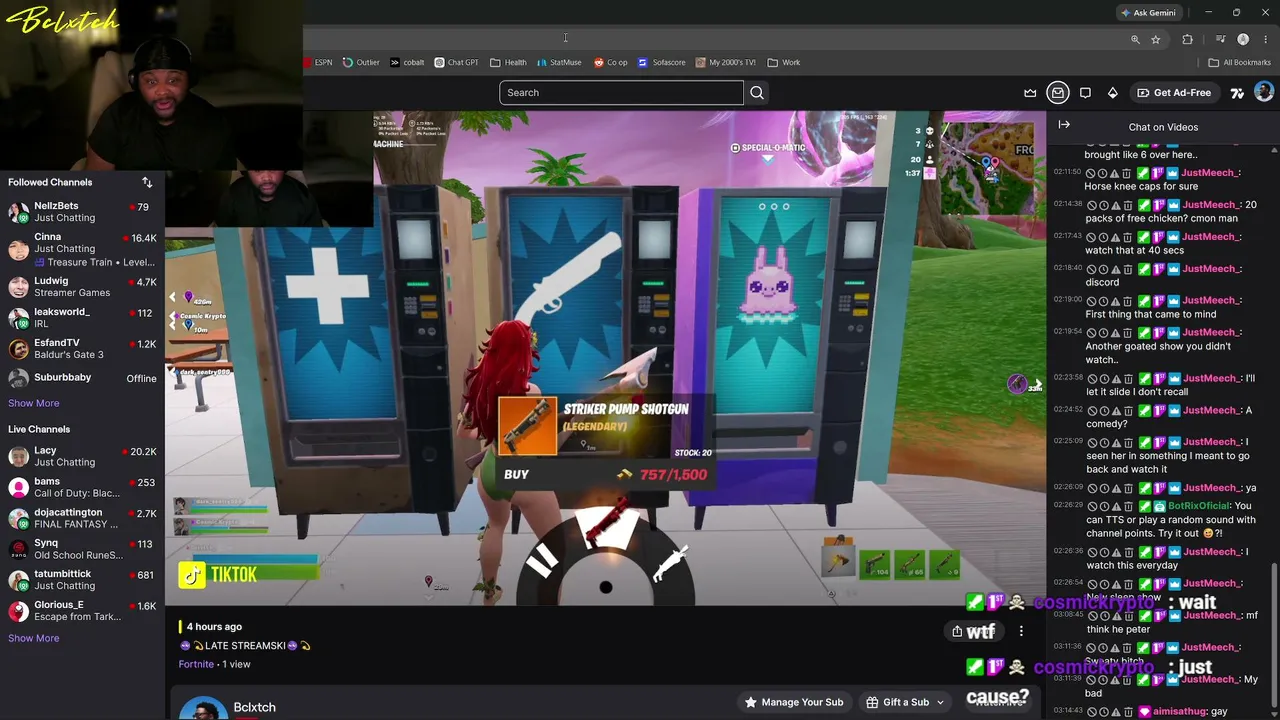Open EsfandTV followed channel

tap(82, 349)
